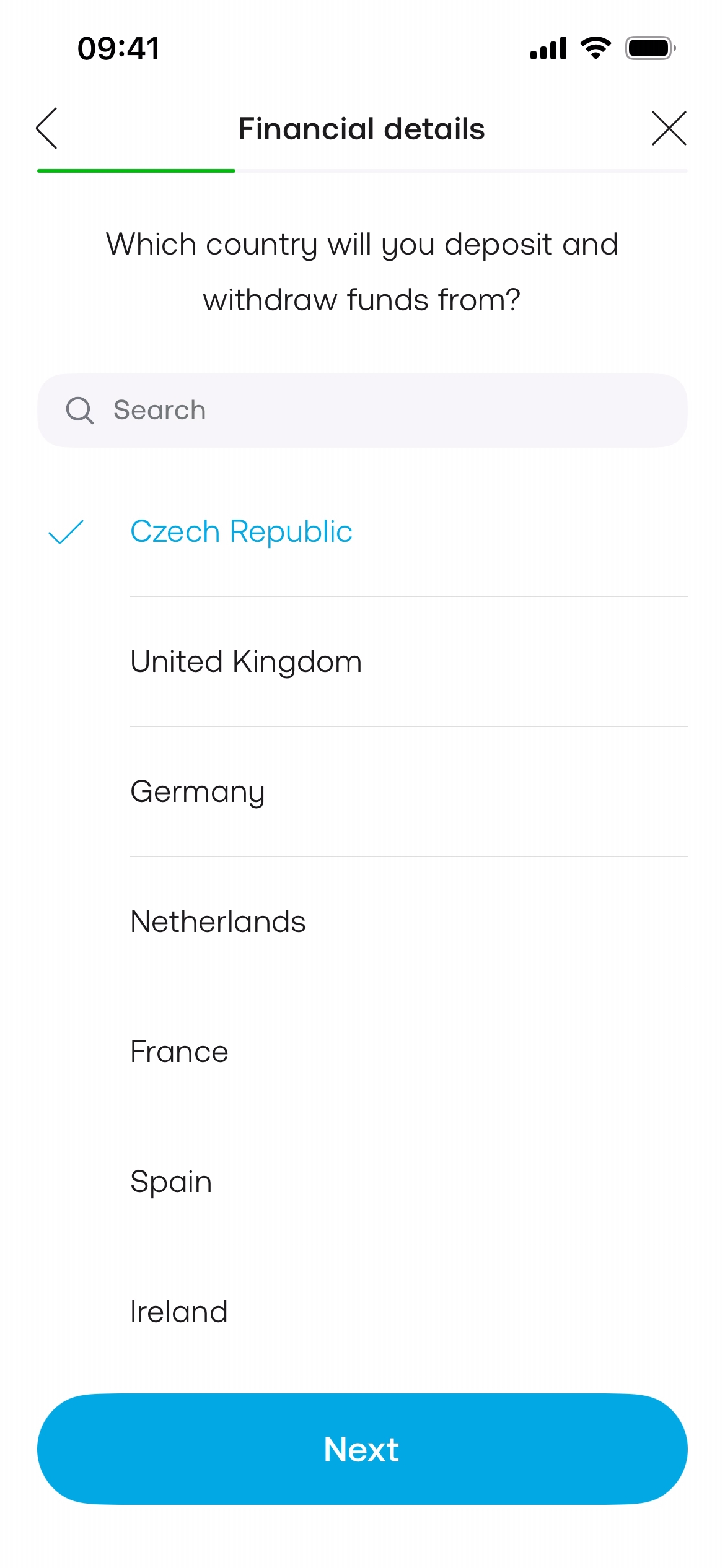Viewport: 725px width, 1568px height.
Task: Close the Financial details screen
Action: [x=669, y=128]
